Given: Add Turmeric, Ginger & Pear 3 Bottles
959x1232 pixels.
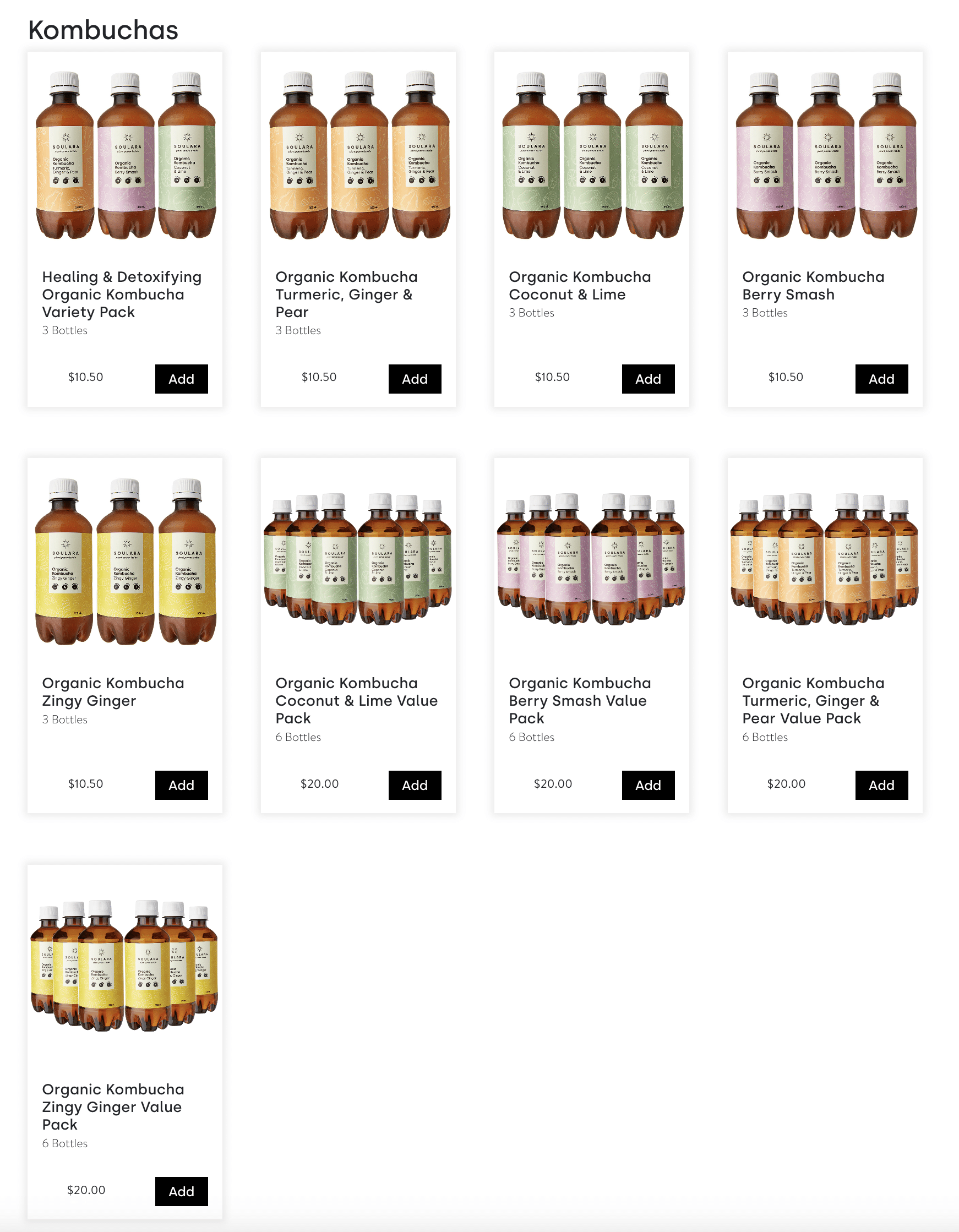Looking at the screenshot, I should click(x=415, y=379).
